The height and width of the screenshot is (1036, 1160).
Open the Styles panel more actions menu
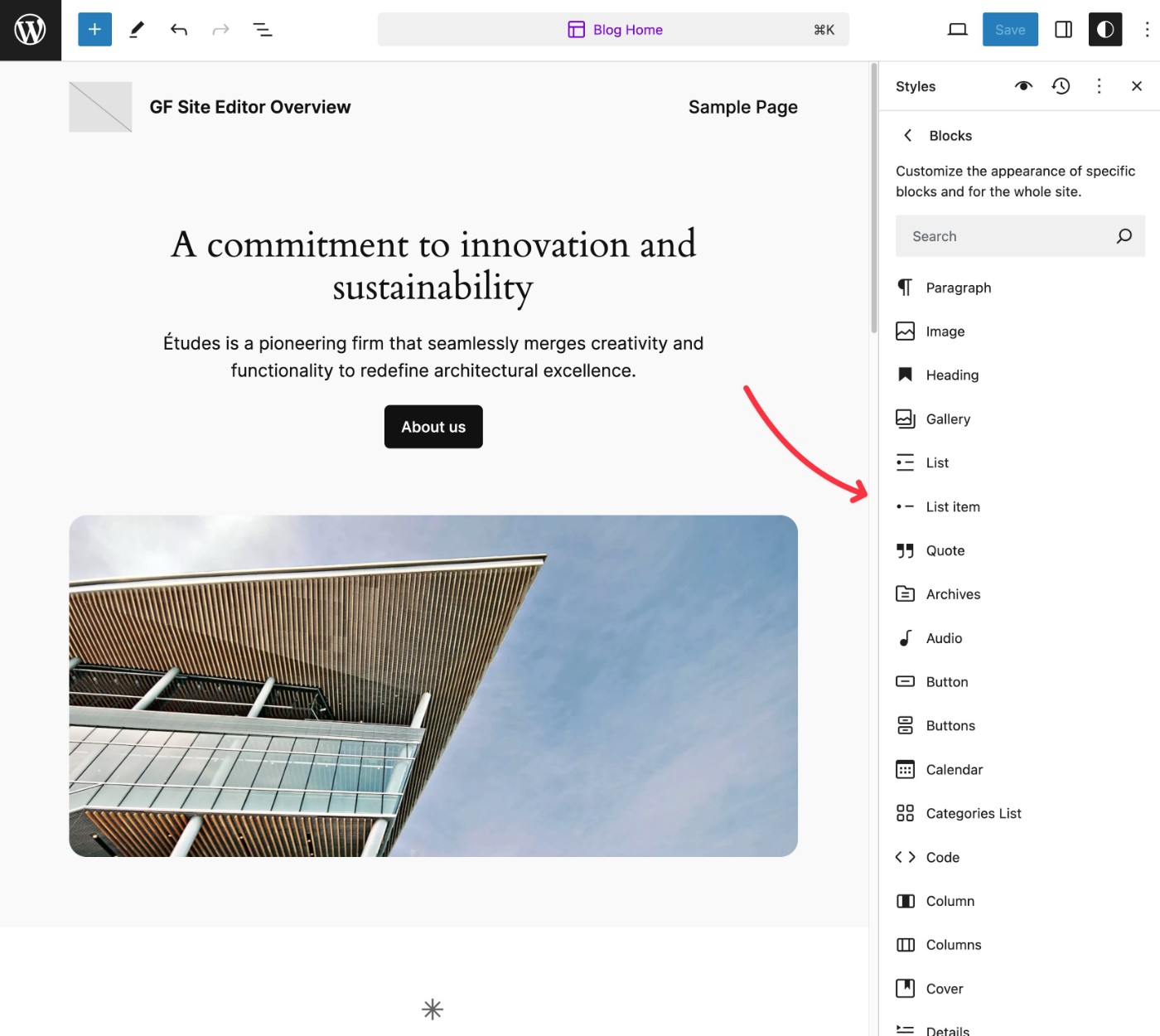click(x=1099, y=86)
